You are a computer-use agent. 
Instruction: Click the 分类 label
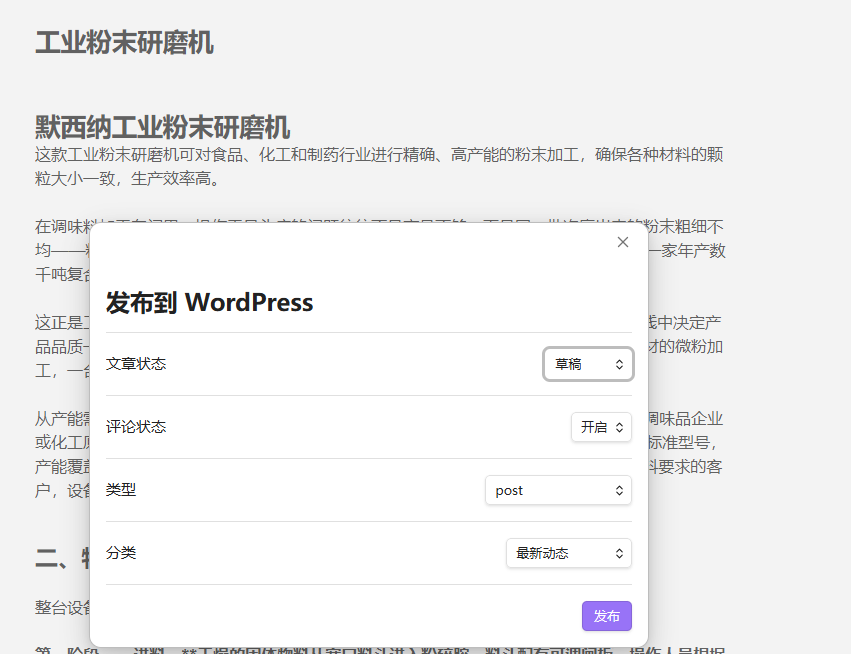coord(120,553)
